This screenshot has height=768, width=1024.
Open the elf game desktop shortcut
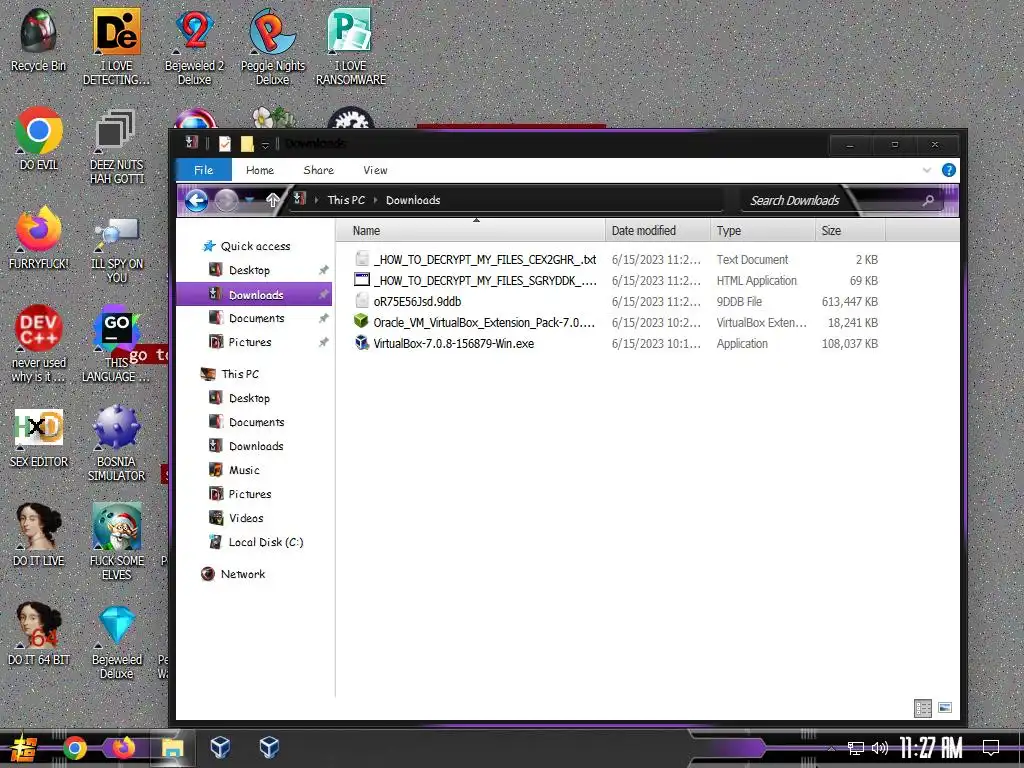116,541
